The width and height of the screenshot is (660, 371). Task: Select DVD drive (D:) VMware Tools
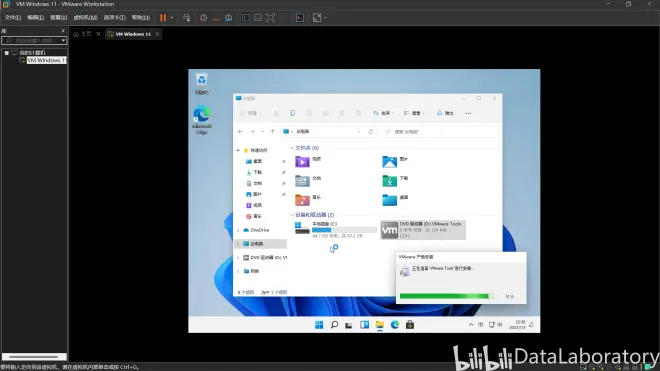pos(423,230)
